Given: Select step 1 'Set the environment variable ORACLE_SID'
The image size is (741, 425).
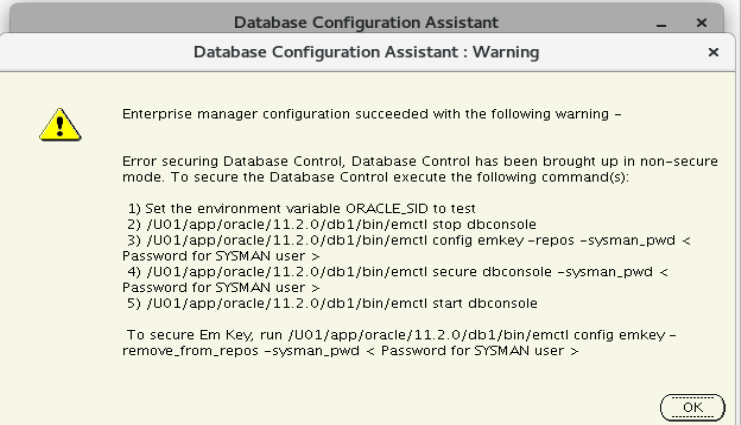Looking at the screenshot, I should click(x=302, y=208).
